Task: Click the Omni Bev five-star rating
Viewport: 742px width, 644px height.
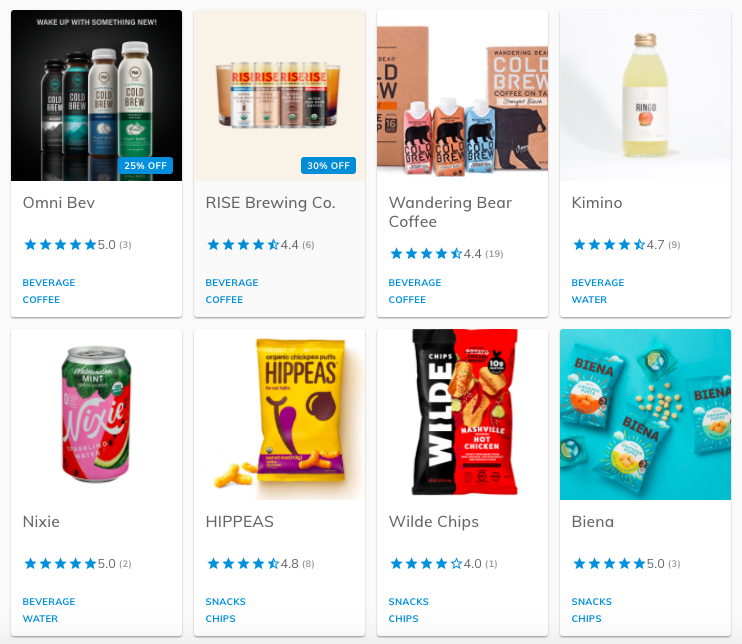Action: 60,245
